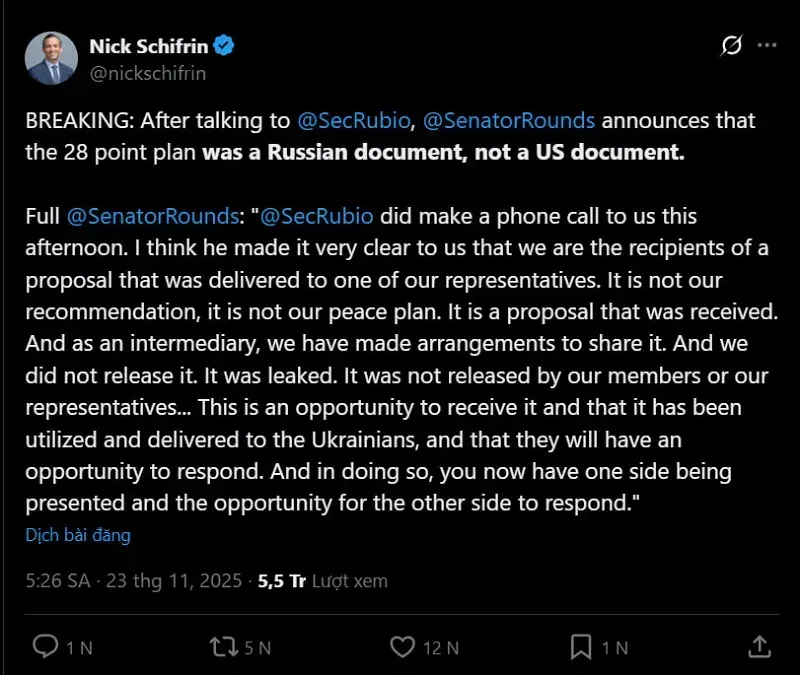Open Nick Schifrin's profile picture
The image size is (800, 675).
click(50, 58)
